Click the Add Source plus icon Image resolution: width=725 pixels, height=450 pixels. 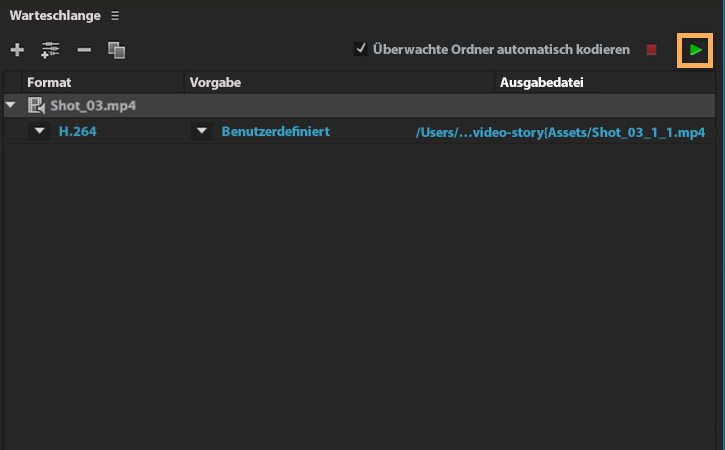pyautogui.click(x=17, y=49)
